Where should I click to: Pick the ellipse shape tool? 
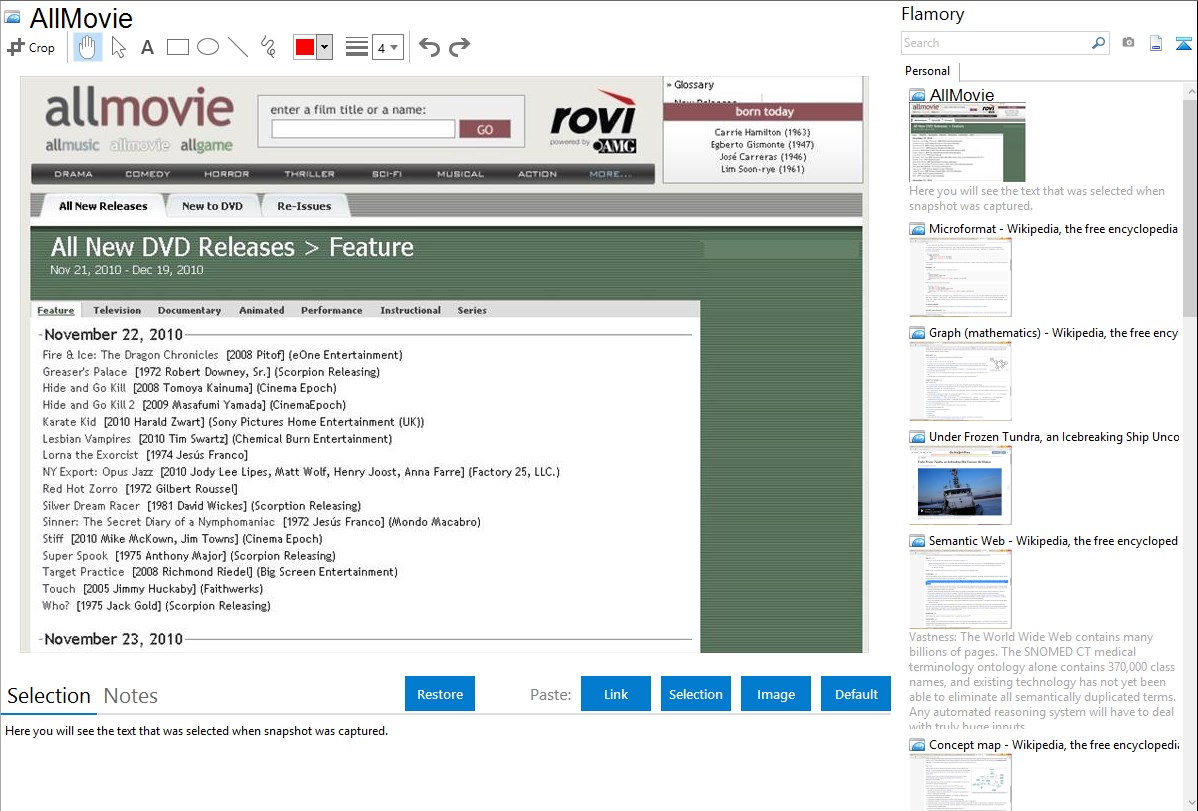click(208, 47)
